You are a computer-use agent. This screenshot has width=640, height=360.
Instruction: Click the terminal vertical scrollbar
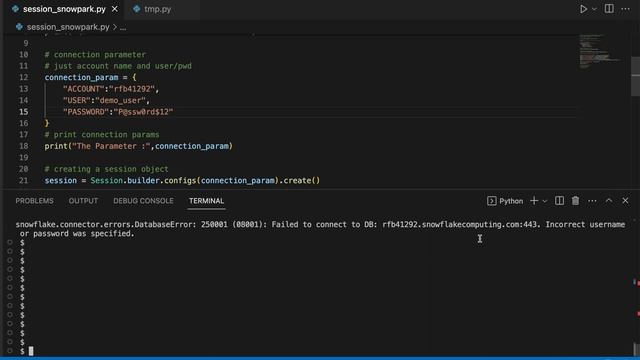(x=636, y=349)
